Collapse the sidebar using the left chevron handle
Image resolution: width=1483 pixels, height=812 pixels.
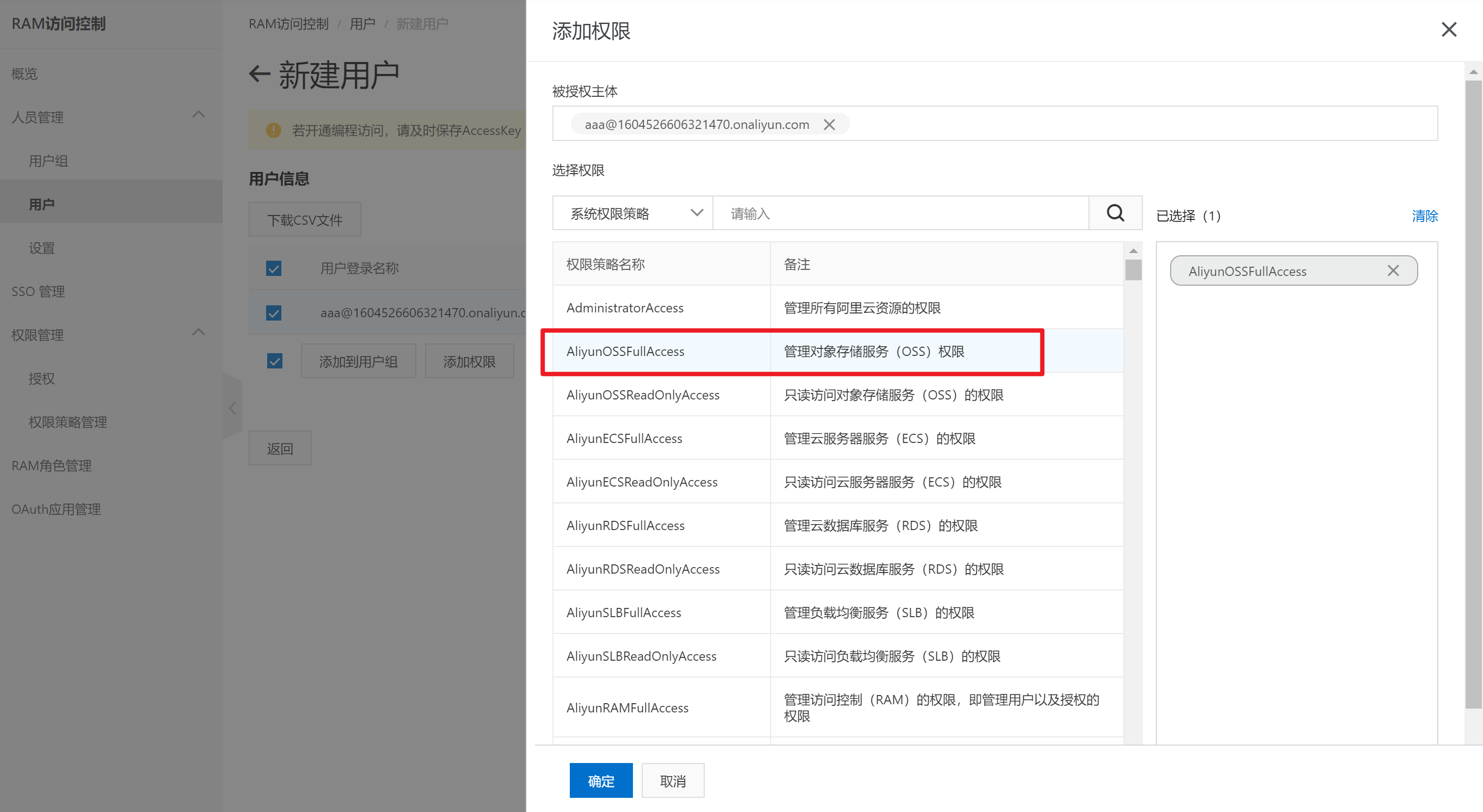[x=232, y=408]
